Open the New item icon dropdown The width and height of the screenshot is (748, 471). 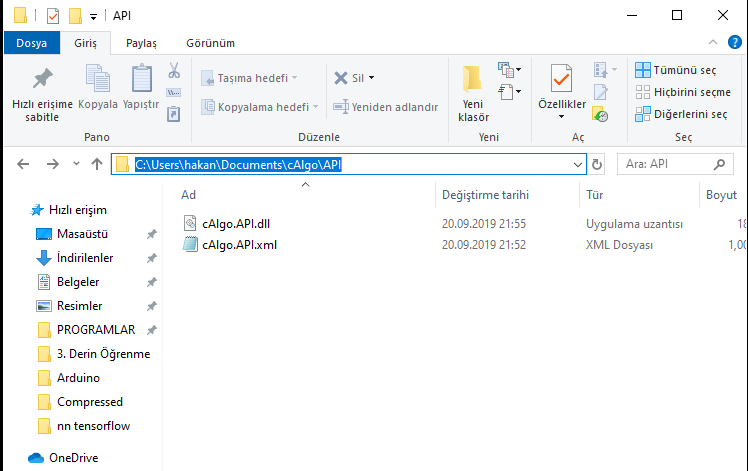509,70
